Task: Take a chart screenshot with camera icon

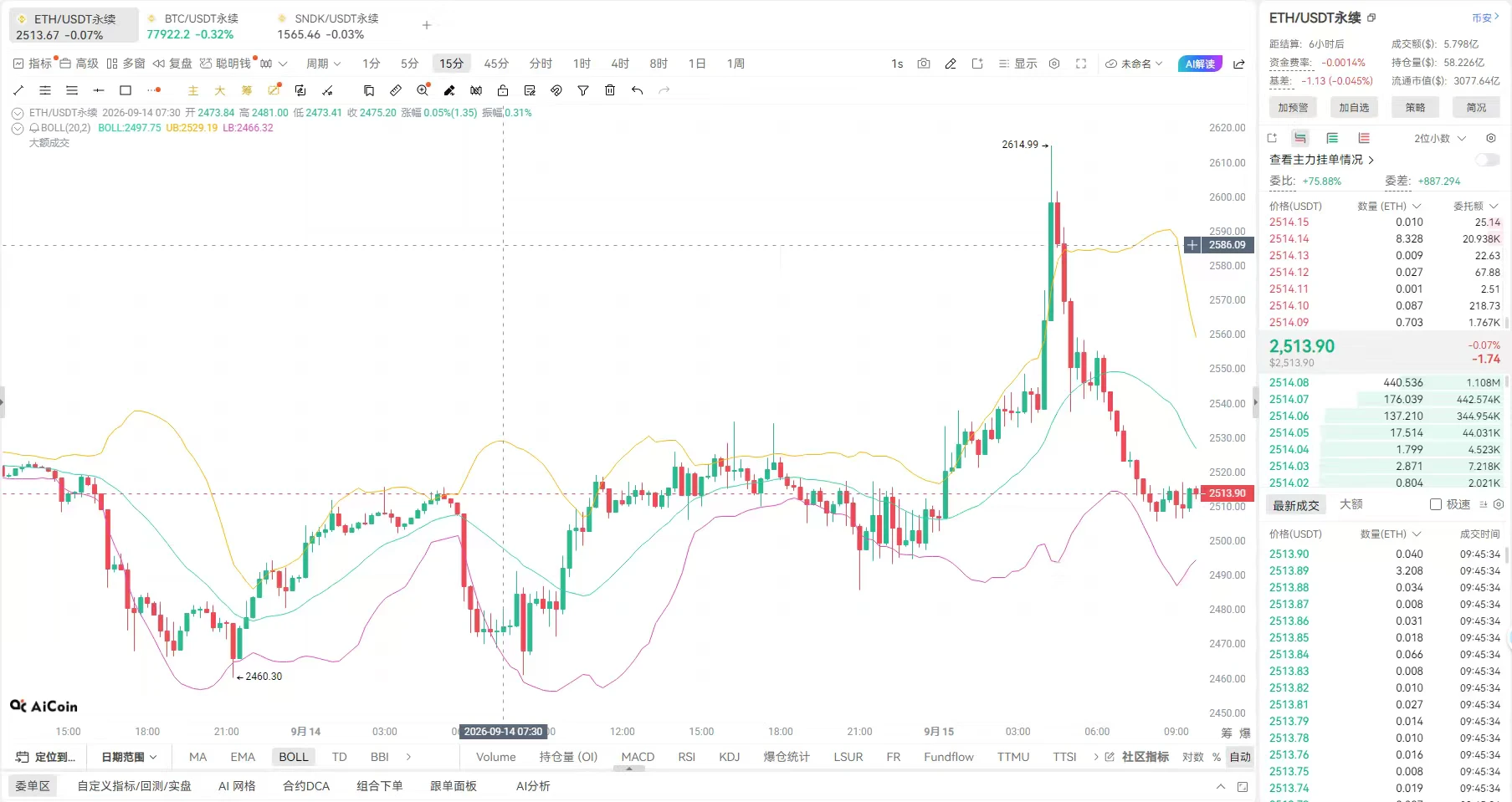Action: (x=924, y=64)
